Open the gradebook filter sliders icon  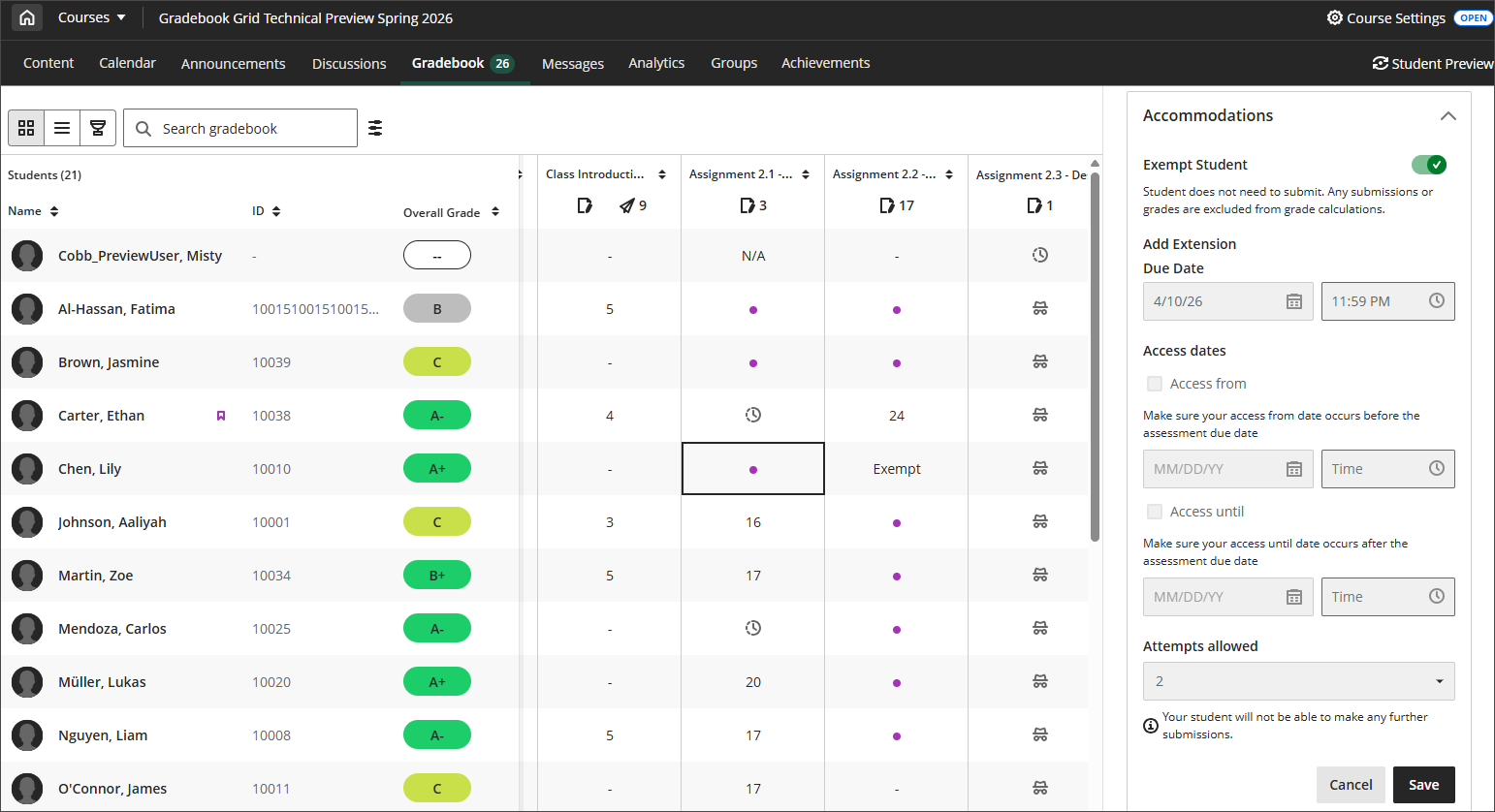375,128
